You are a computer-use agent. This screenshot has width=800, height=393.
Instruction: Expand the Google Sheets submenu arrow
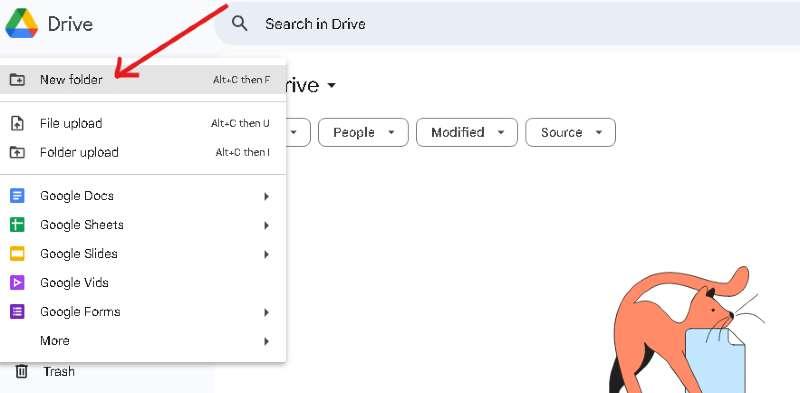coord(266,225)
